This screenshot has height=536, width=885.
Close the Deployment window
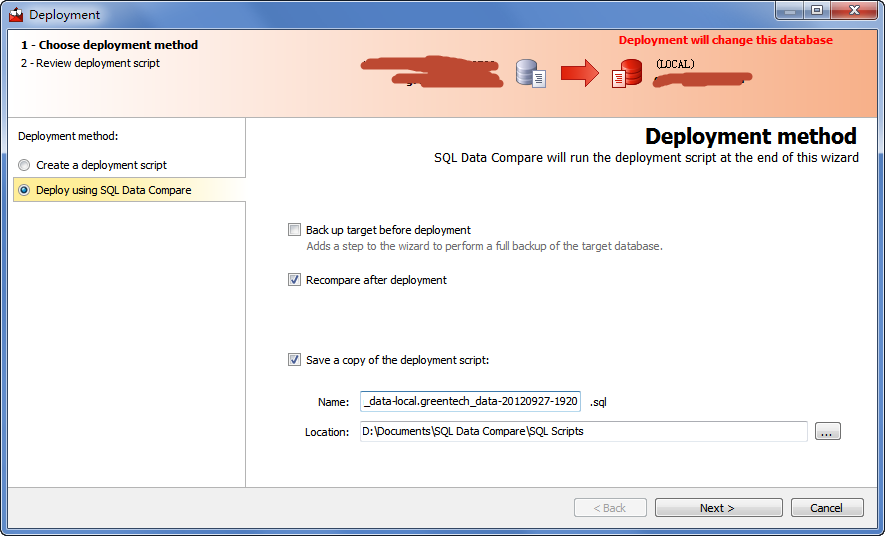pos(855,11)
